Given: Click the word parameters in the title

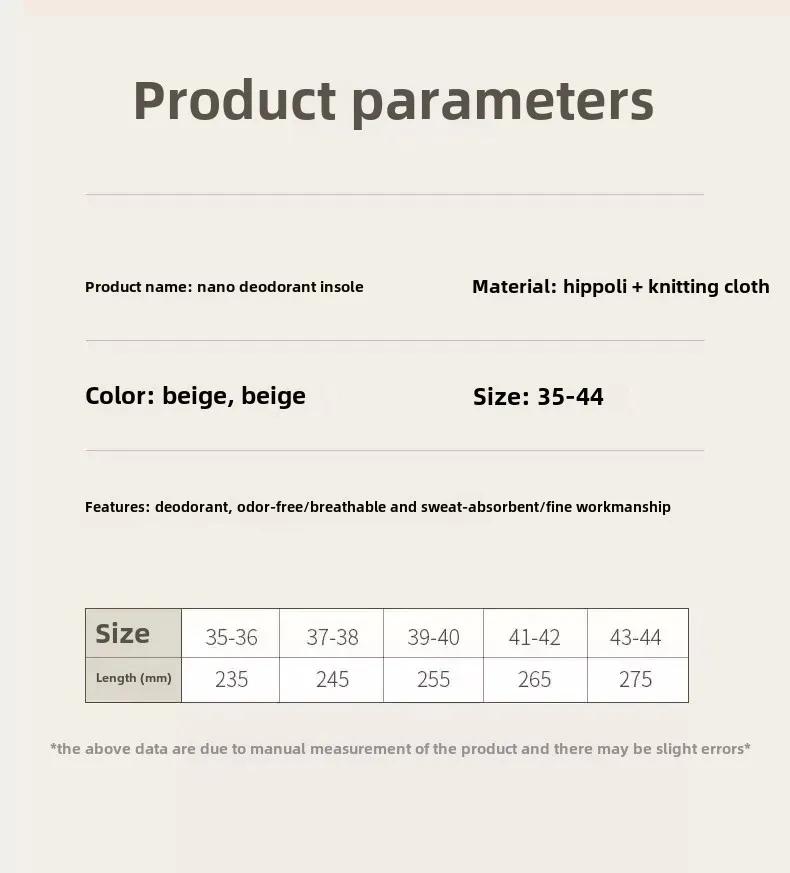Looking at the screenshot, I should coord(503,104).
